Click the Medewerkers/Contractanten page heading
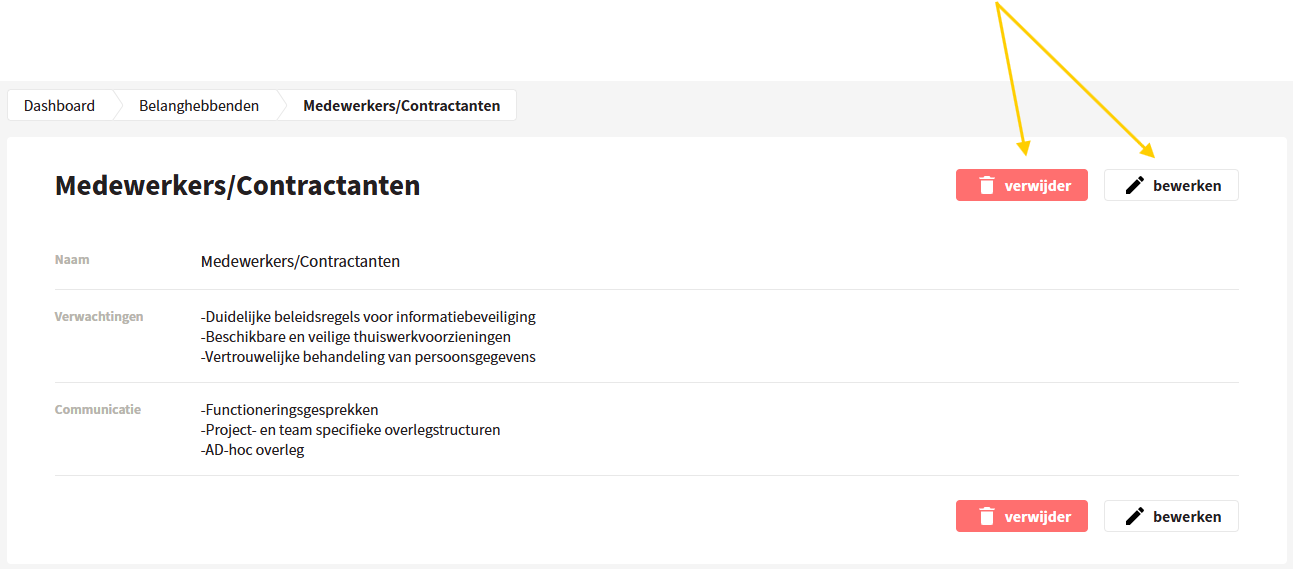The image size is (1293, 569). 237,185
